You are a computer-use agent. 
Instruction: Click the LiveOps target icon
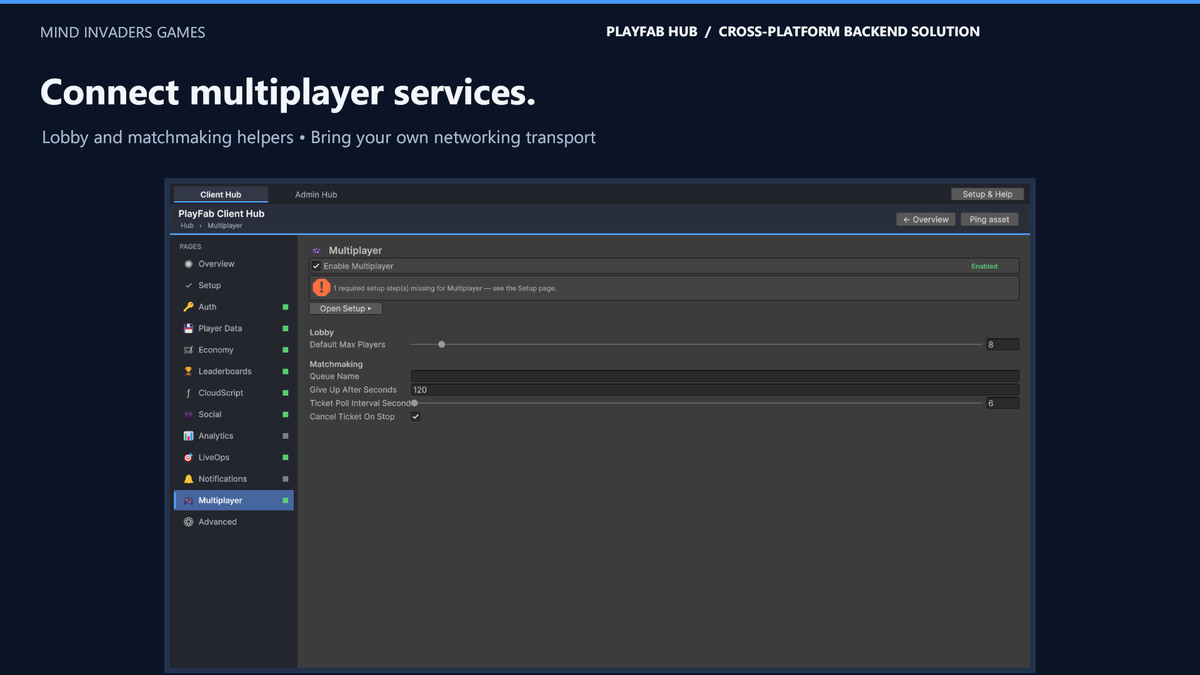[188, 457]
